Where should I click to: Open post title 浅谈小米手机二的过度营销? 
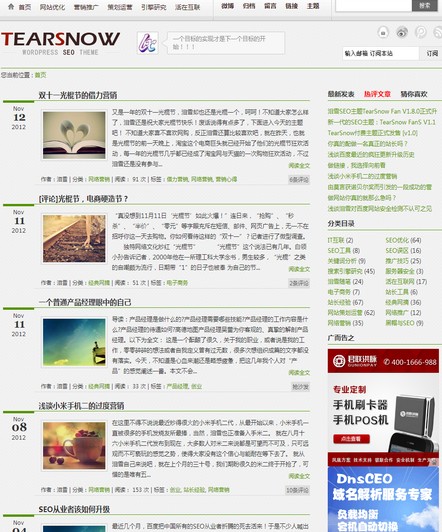81,406
